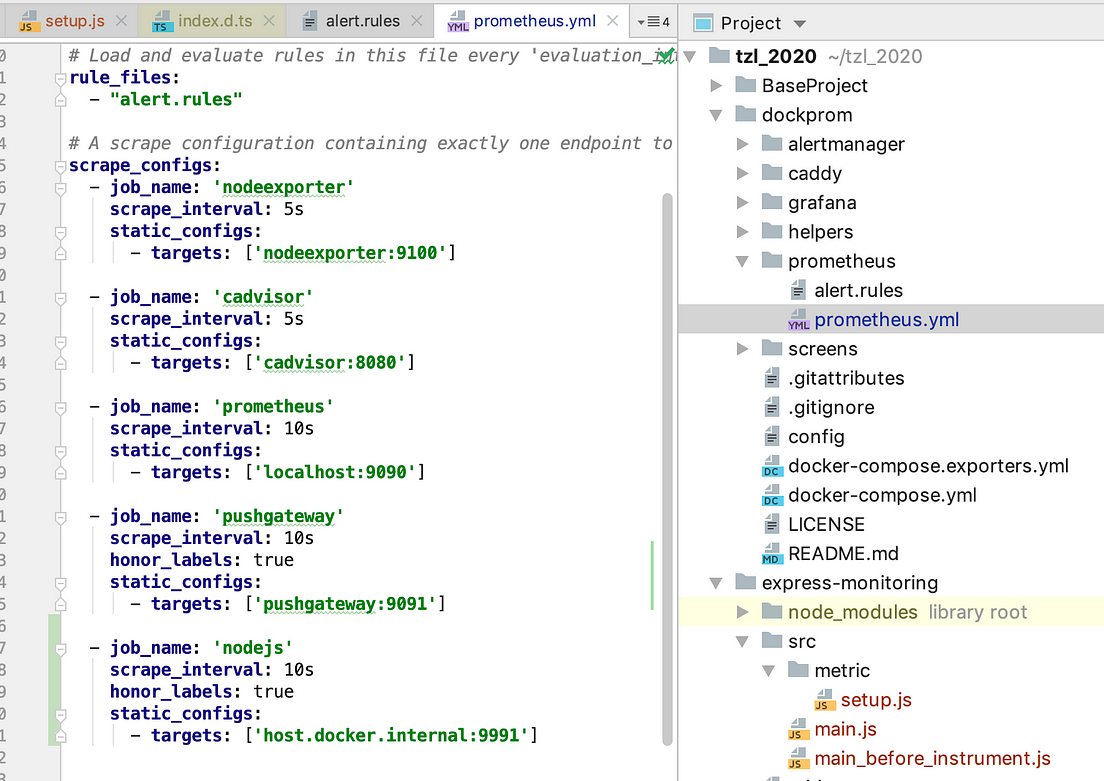Screen dimensions: 1104x781
Task: Click the dockprom folder icon
Action: coord(746,113)
